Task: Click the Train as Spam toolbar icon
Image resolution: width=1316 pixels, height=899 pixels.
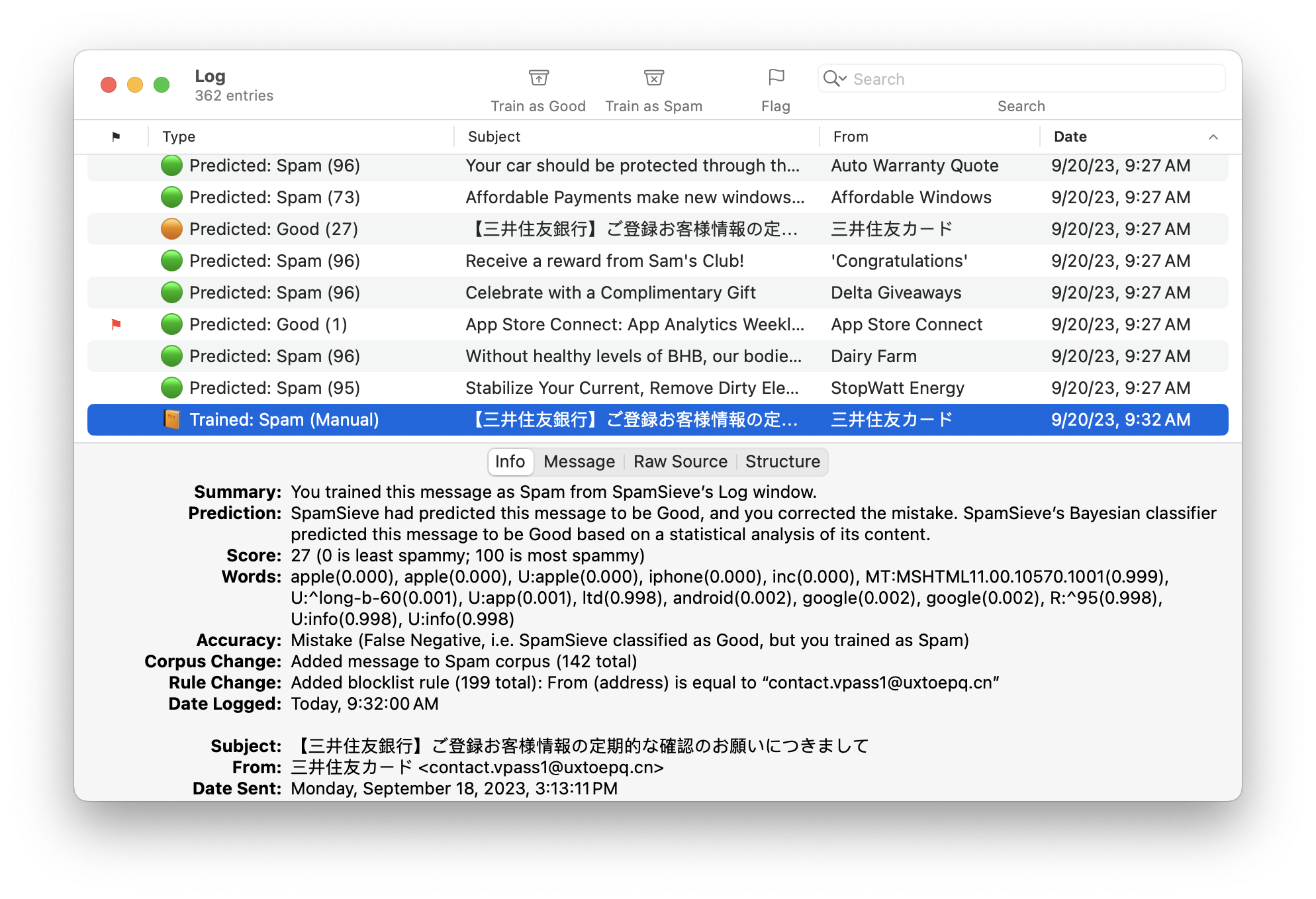Action: click(x=653, y=78)
